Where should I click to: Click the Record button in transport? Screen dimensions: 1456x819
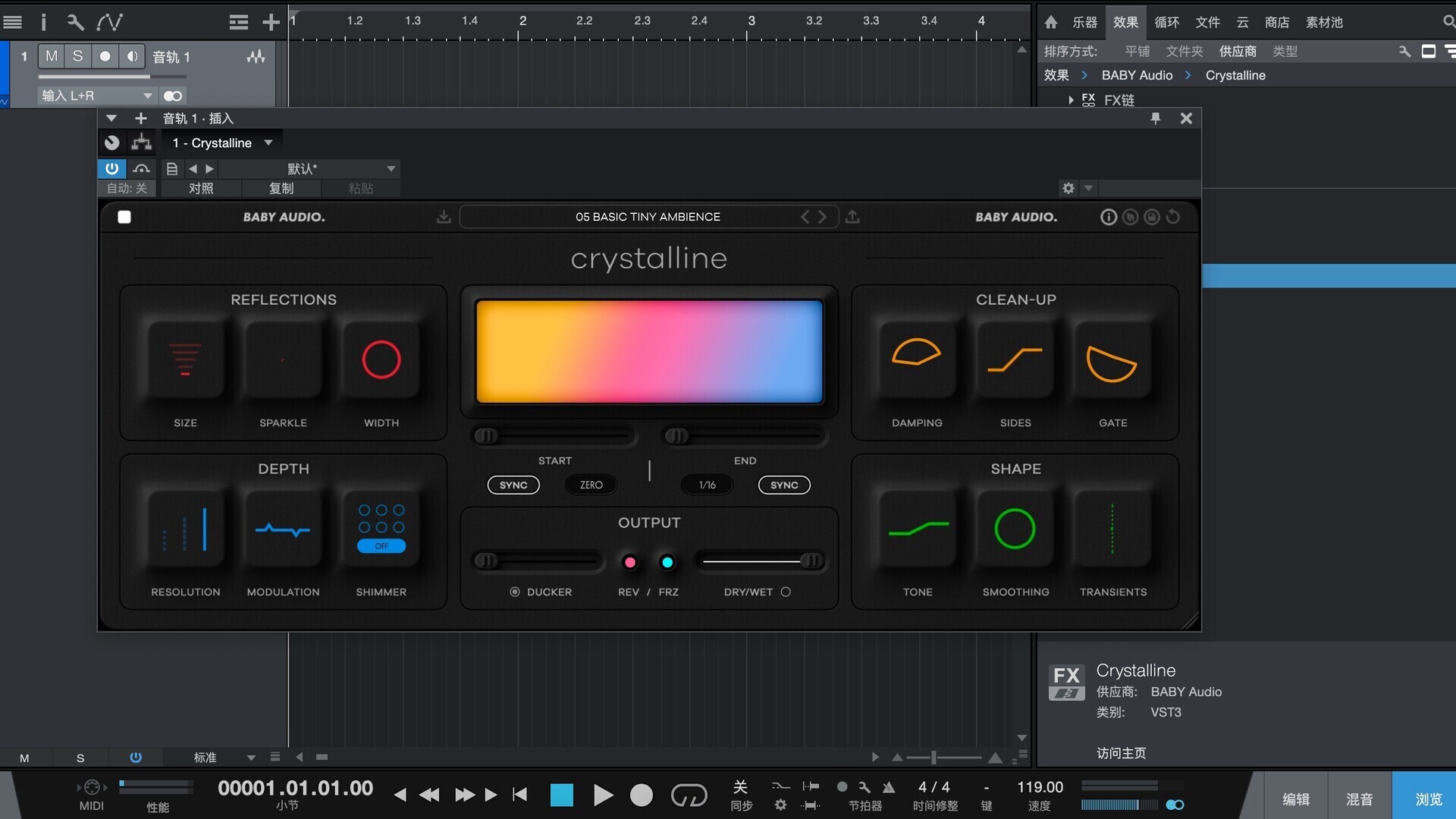642,795
